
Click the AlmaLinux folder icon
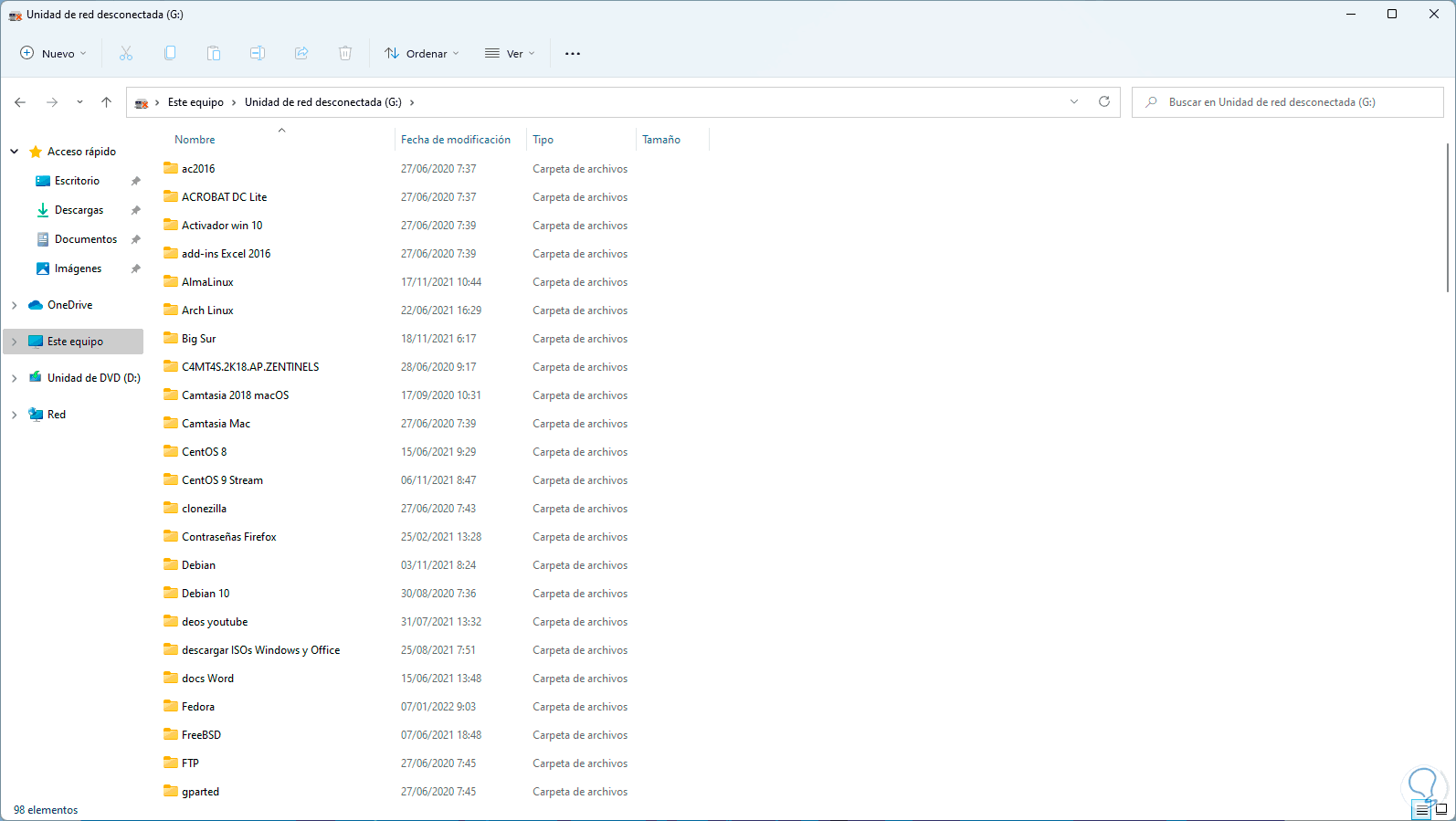[171, 281]
